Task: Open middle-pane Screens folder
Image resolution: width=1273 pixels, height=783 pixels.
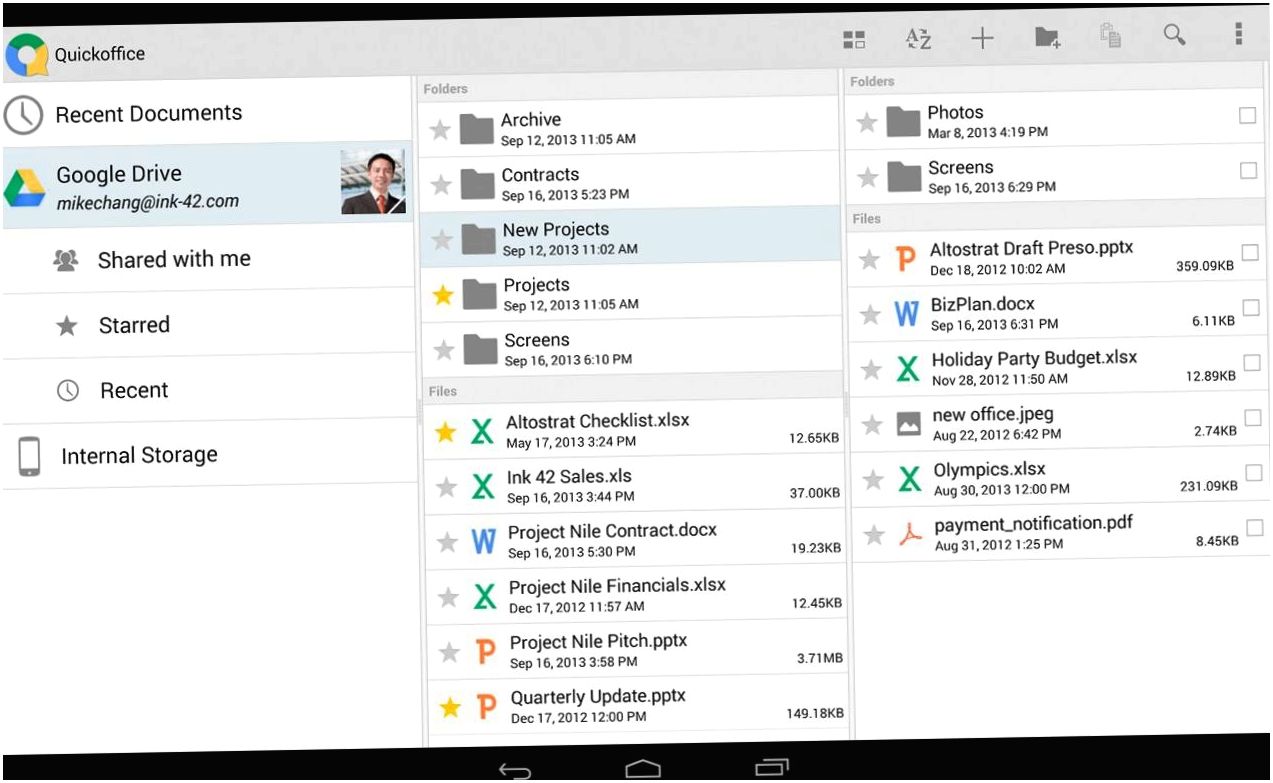Action: [x=633, y=348]
